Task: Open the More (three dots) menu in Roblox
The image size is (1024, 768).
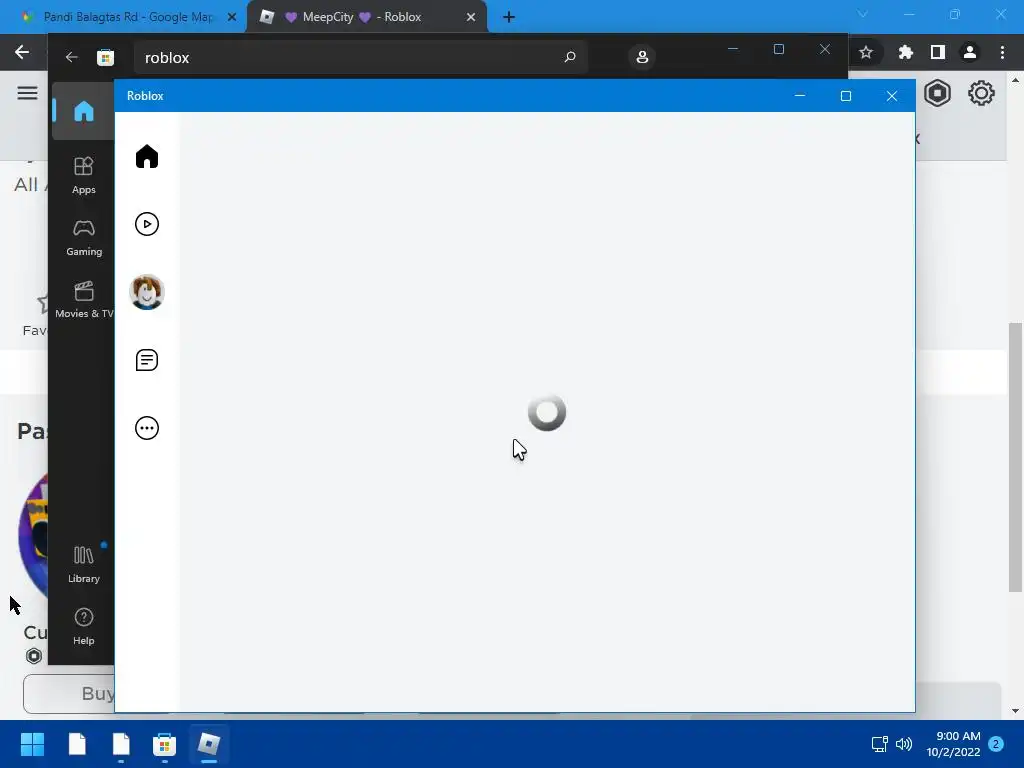Action: tap(147, 428)
